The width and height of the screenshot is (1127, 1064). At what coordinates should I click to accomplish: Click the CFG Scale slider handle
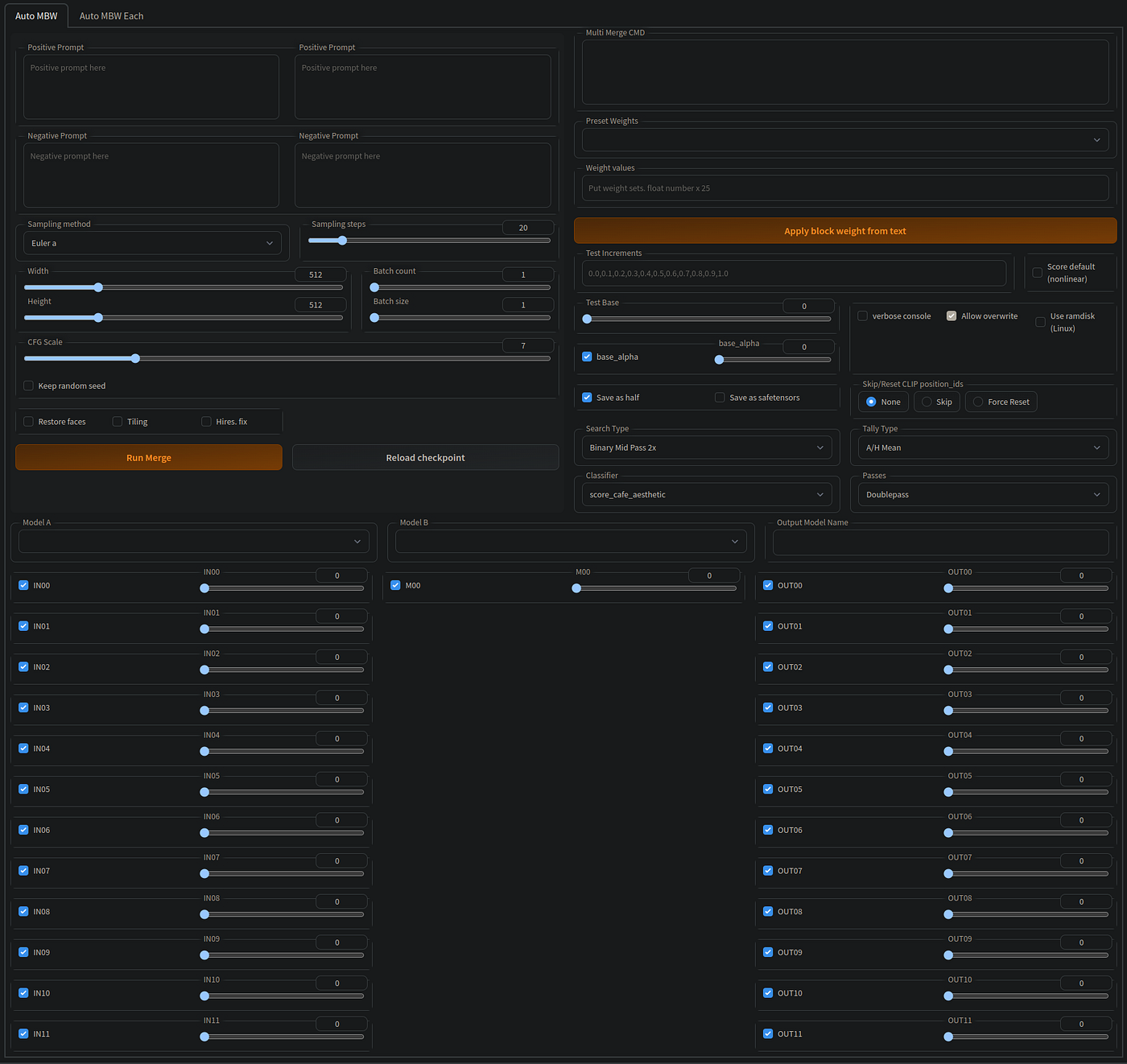pos(135,358)
